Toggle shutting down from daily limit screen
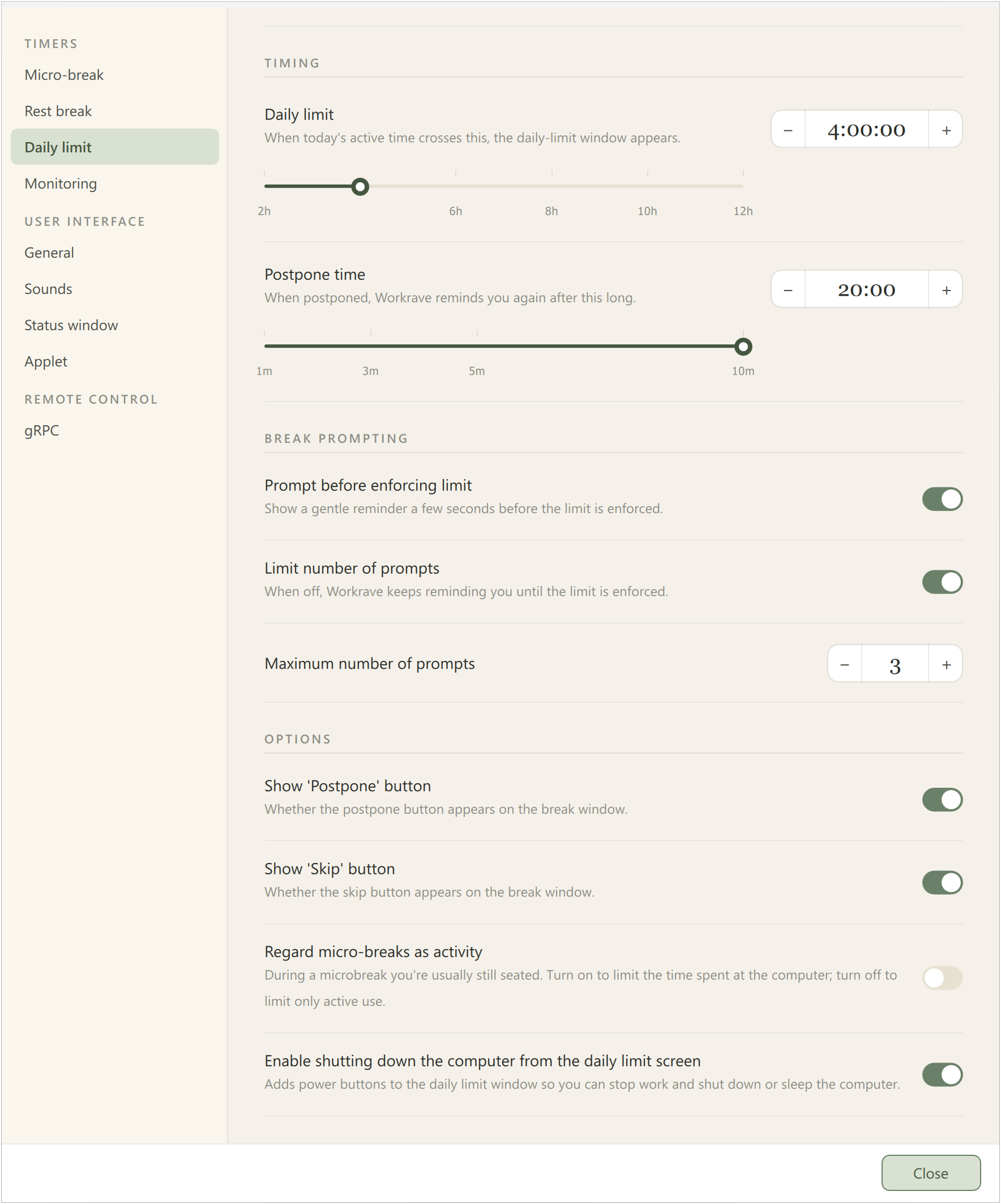 (x=942, y=1074)
